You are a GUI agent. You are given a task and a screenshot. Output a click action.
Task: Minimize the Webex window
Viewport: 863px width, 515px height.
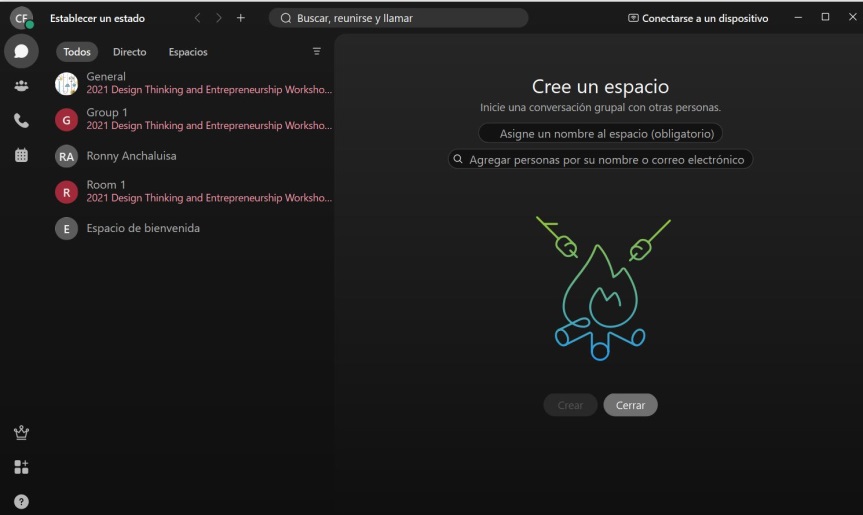tap(798, 18)
